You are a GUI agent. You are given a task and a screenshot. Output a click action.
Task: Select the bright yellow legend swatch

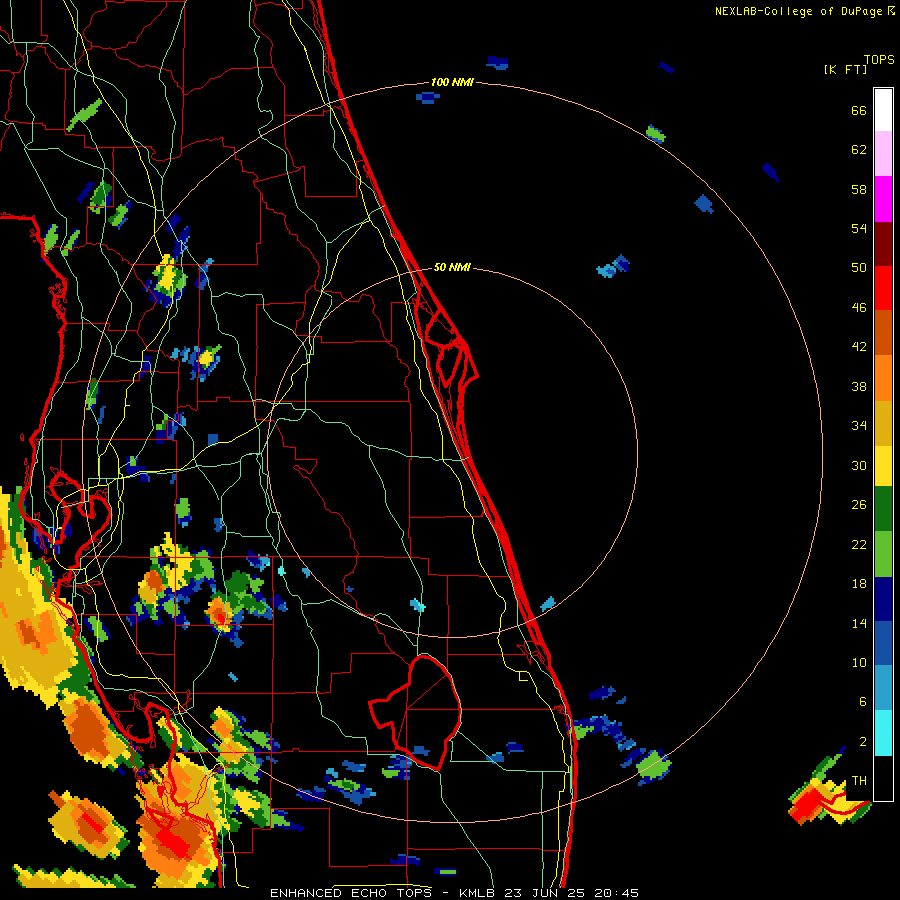click(883, 466)
